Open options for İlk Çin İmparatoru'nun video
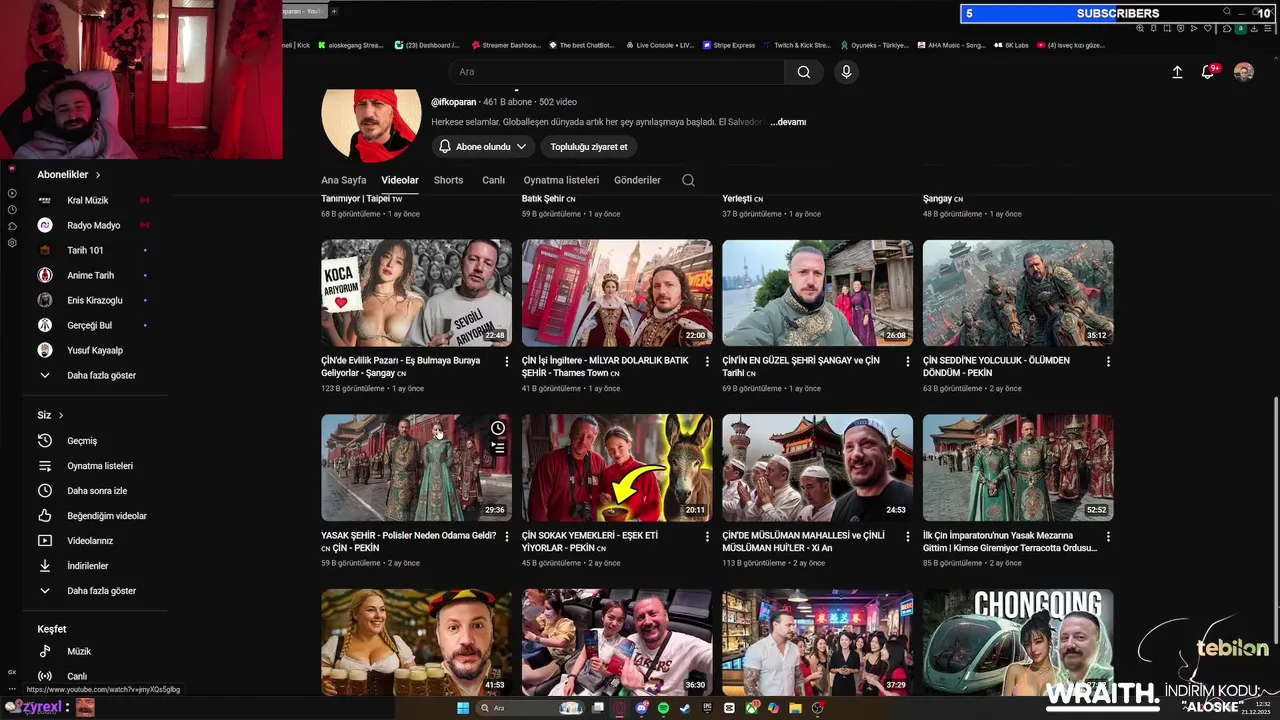This screenshot has height=720, width=1280. click(x=1108, y=536)
